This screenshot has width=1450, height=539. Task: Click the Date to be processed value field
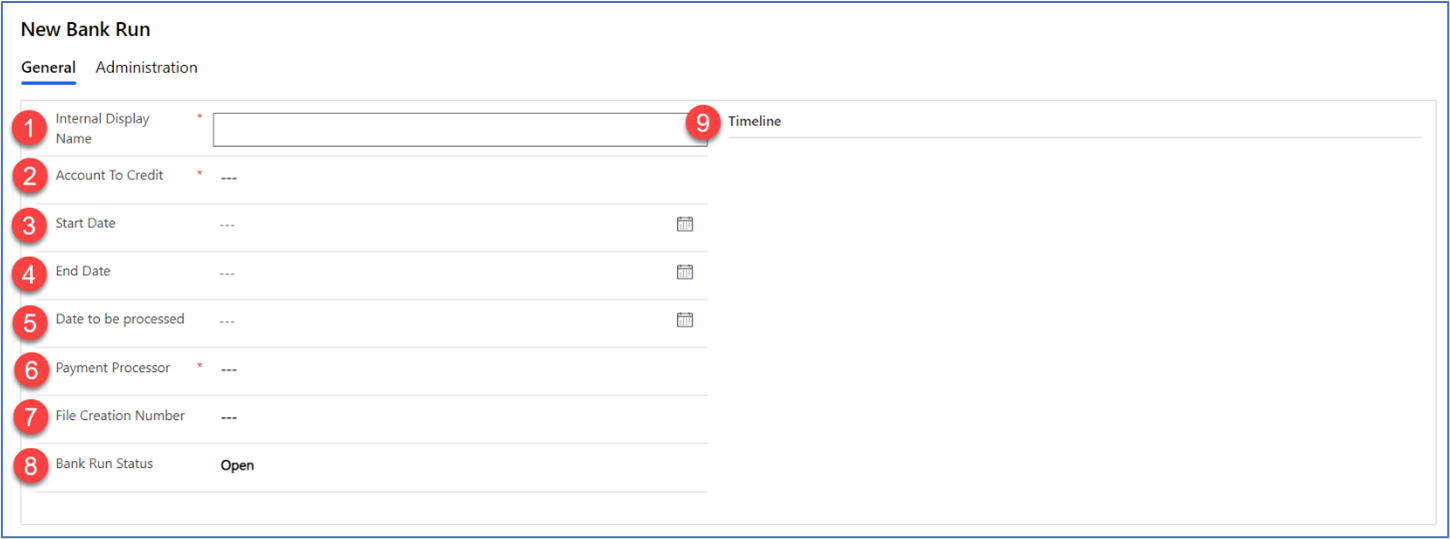coord(440,321)
